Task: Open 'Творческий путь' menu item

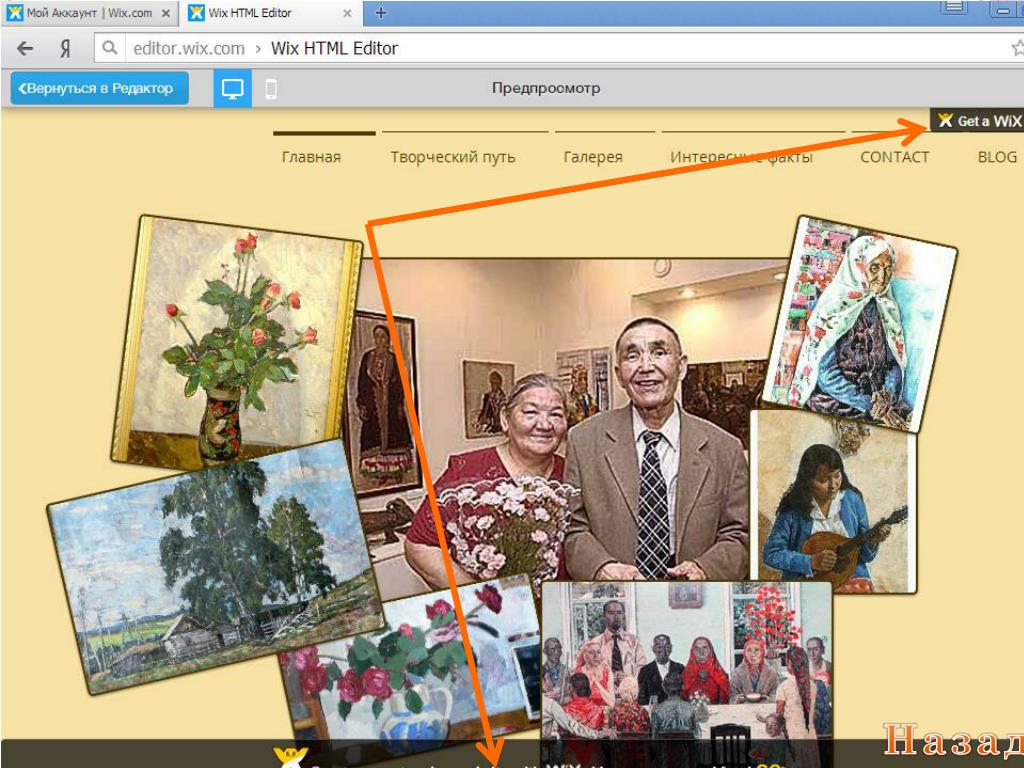Action: click(x=453, y=157)
